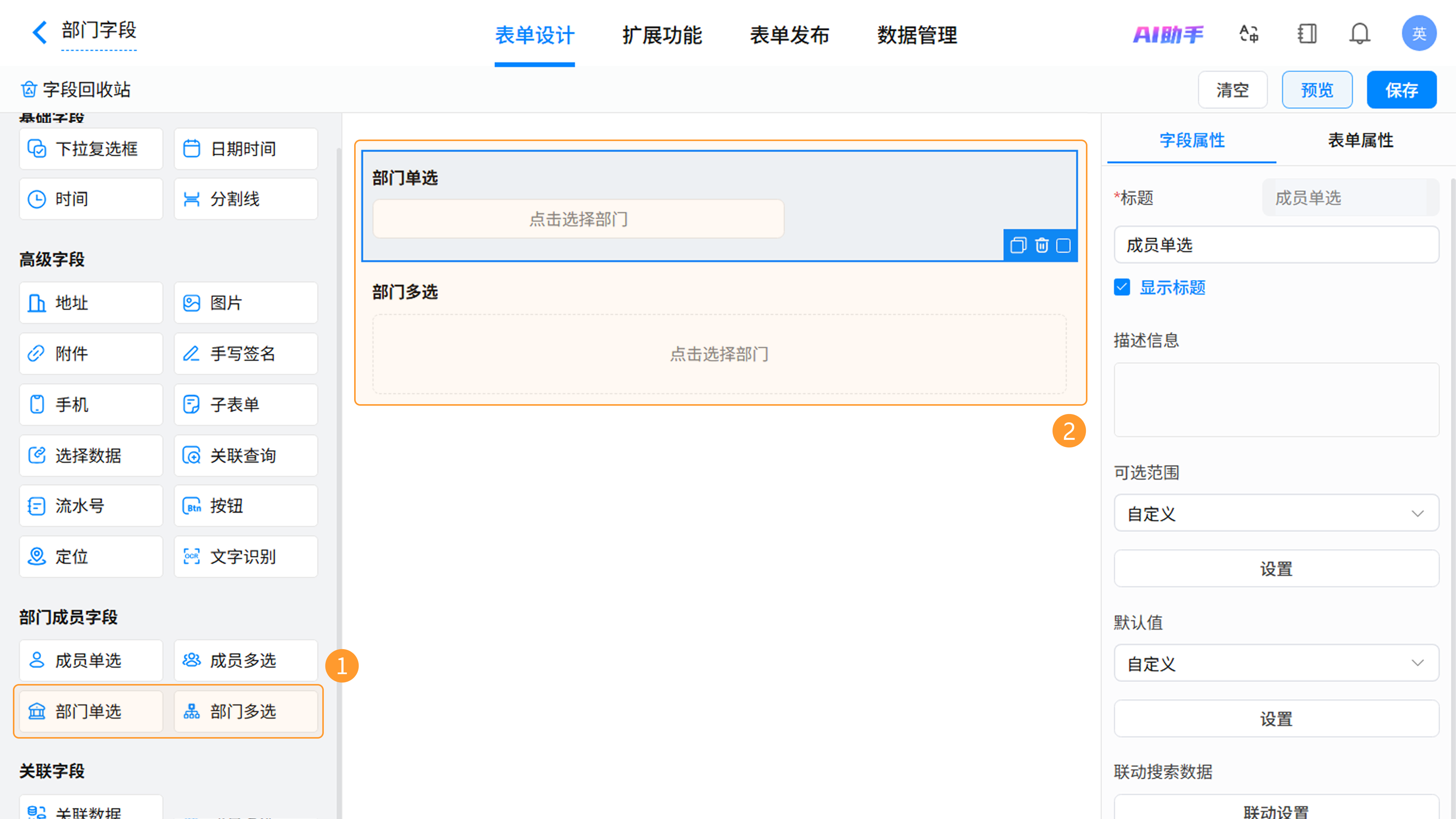Delete the selected 部门单选 field via trash icon
The width and height of the screenshot is (1456, 819).
click(x=1041, y=245)
